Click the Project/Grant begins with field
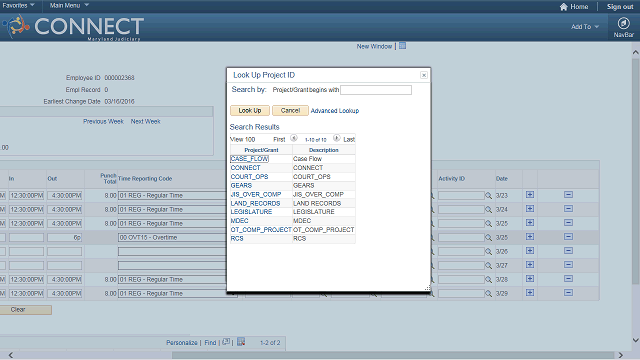This screenshot has width=640, height=360. (376, 90)
